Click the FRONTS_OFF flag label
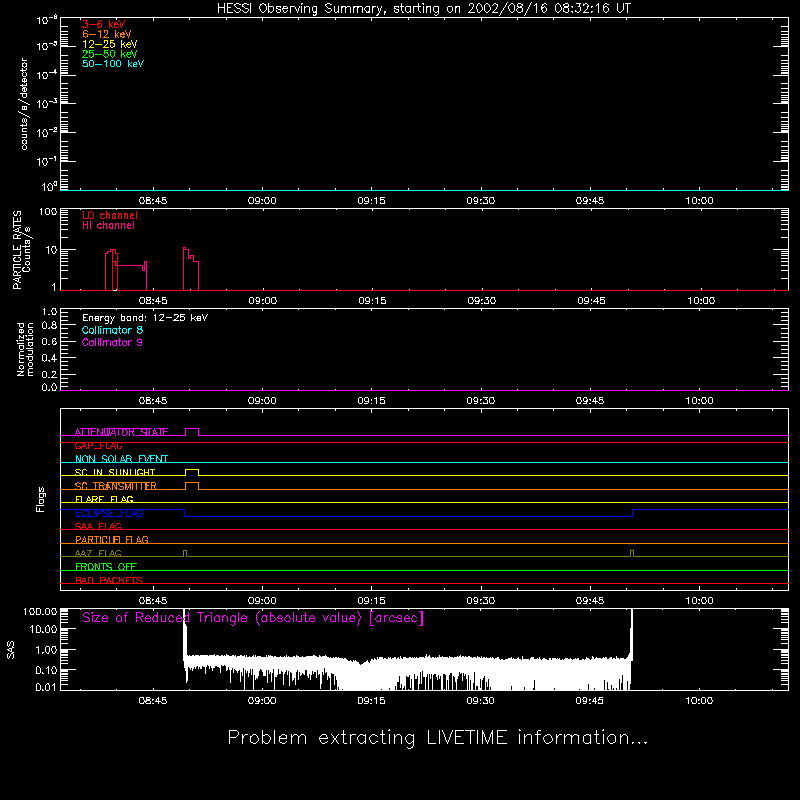Viewport: 800px width, 800px height. tap(106, 567)
